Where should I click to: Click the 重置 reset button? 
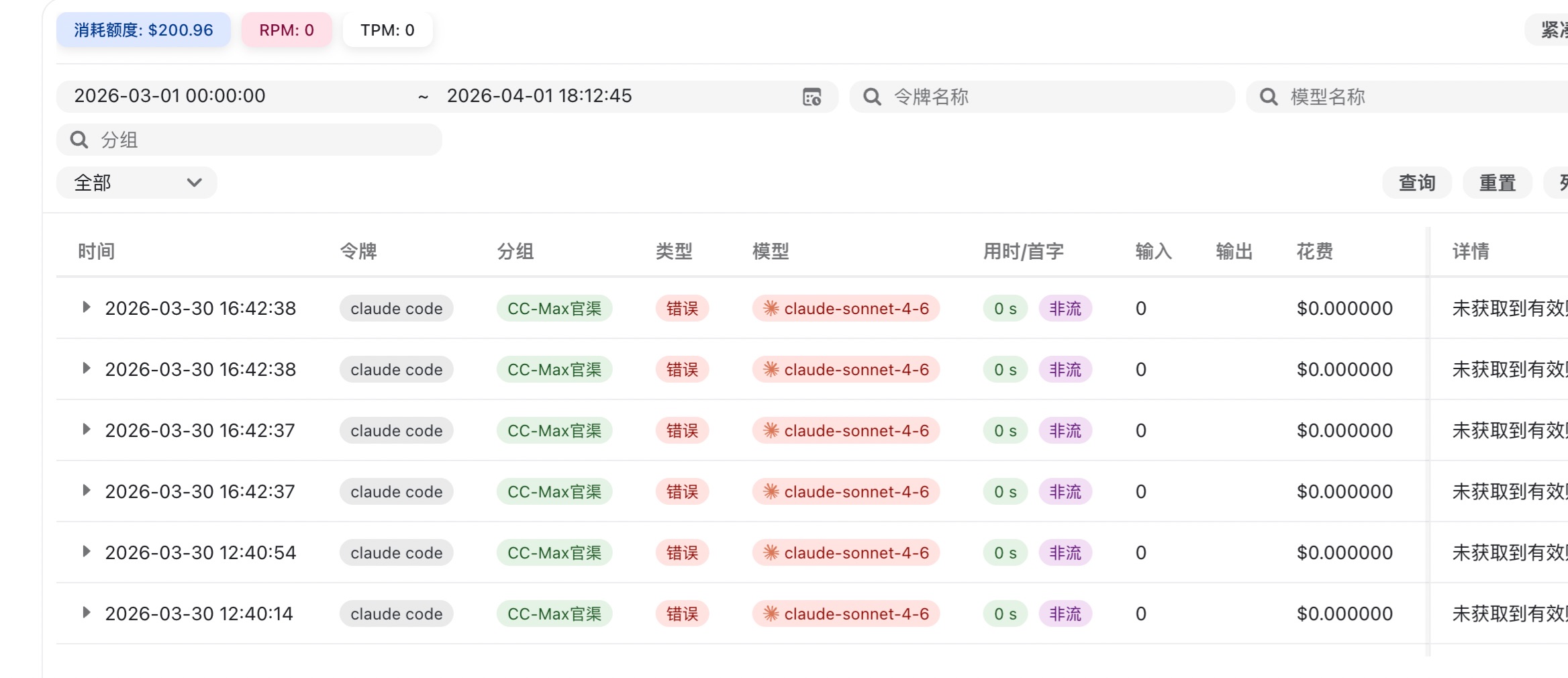click(x=1497, y=183)
